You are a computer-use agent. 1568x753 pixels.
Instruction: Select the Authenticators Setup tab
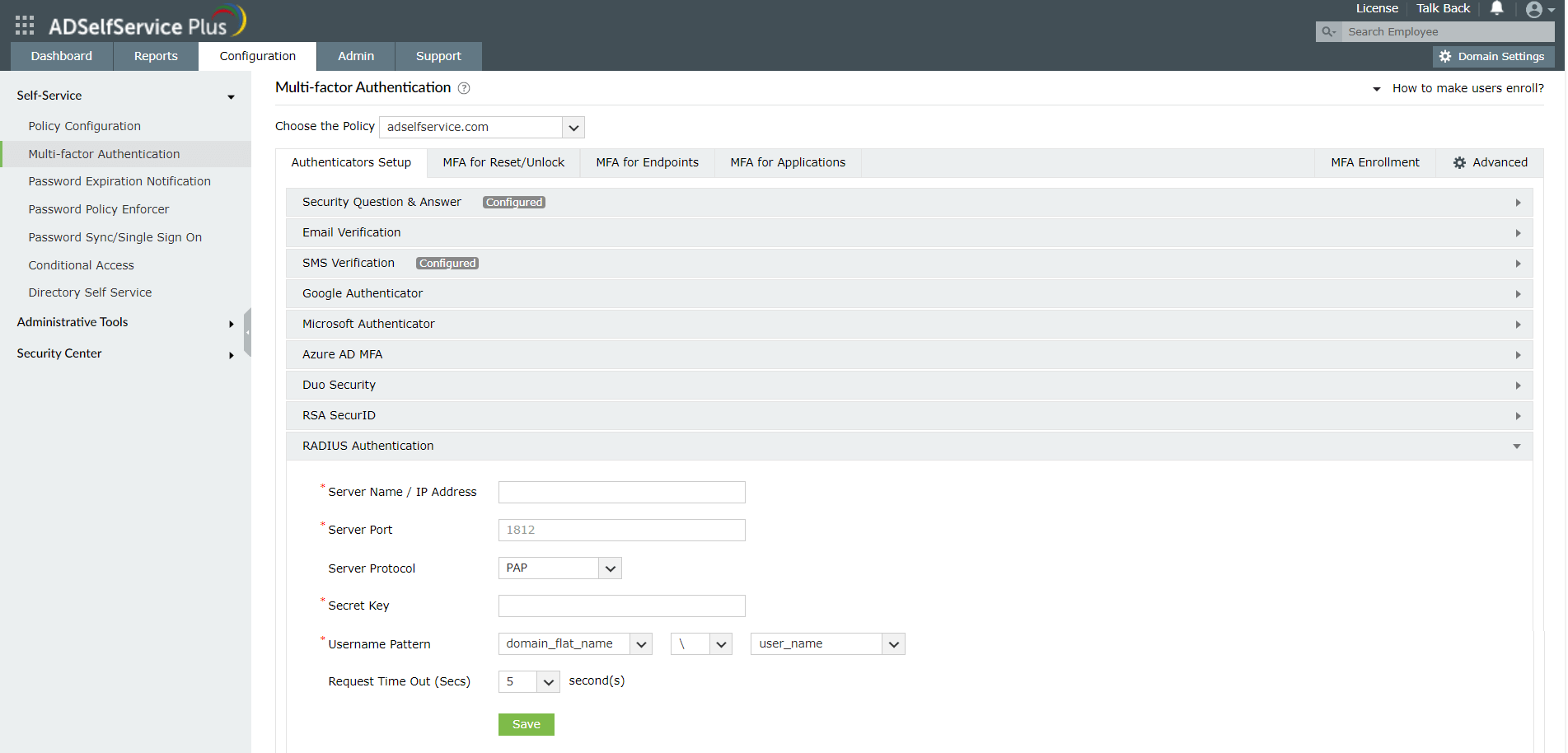pos(351,163)
